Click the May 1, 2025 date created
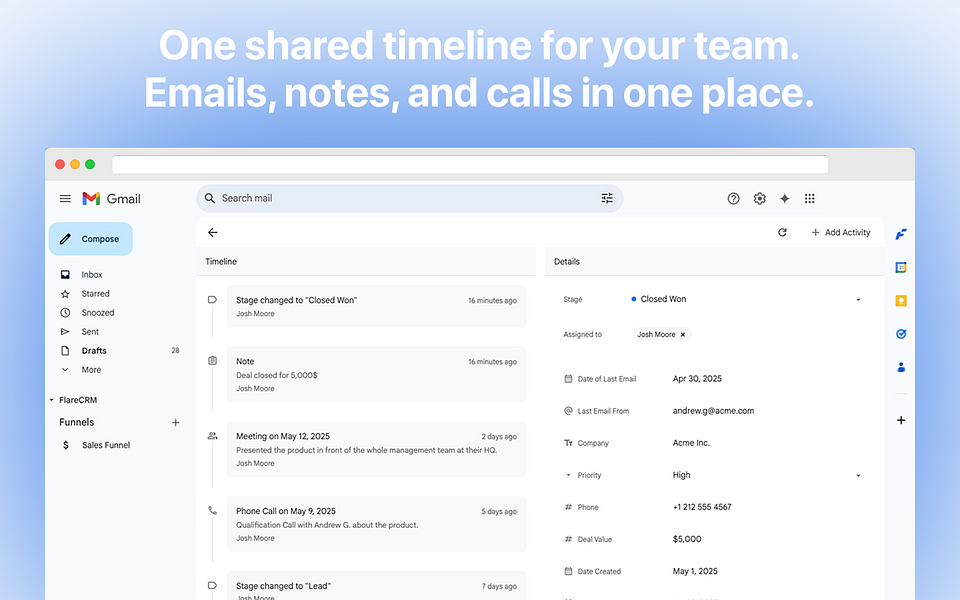This screenshot has width=960, height=600. [695, 571]
